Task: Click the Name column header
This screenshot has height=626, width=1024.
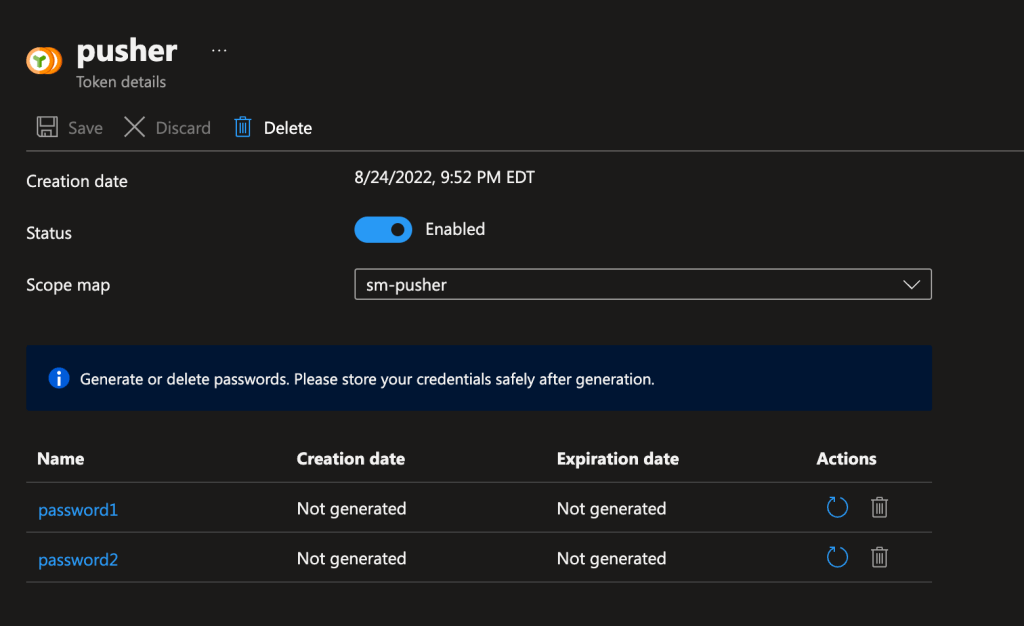Action: 61,459
